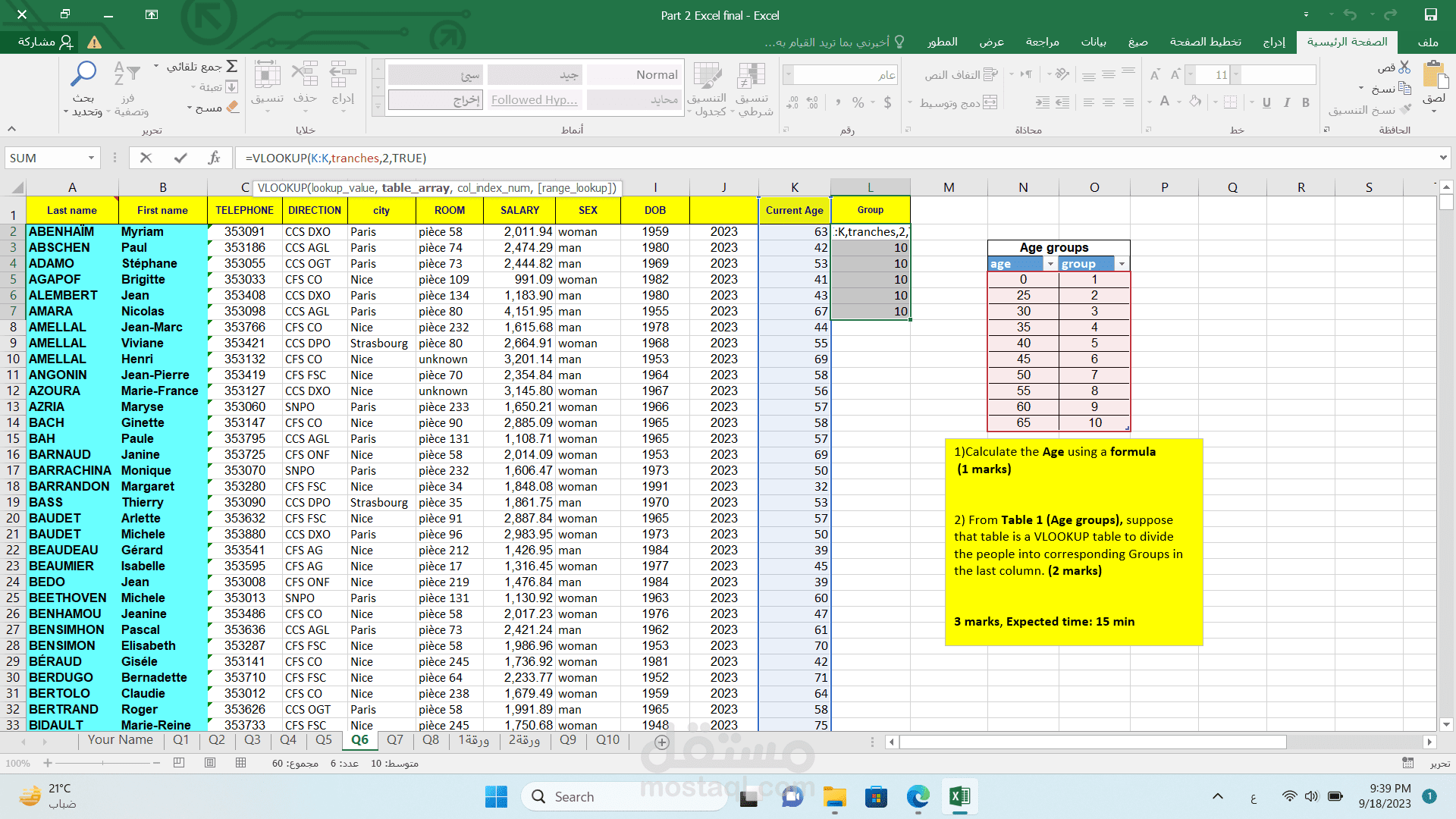
Task: Click the Cut scissors icon
Action: (1404, 67)
